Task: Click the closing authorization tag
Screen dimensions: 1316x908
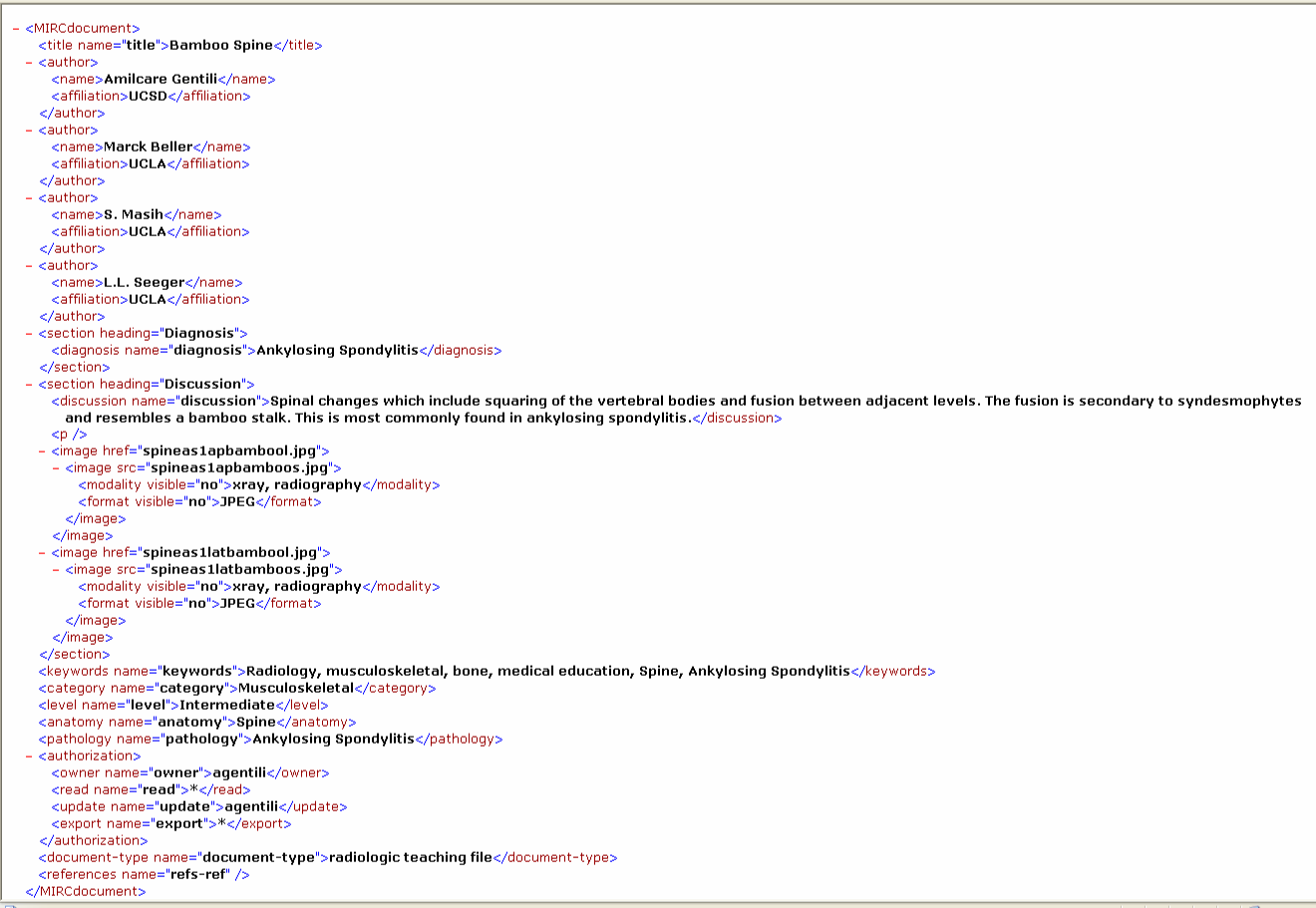Action: click(93, 841)
